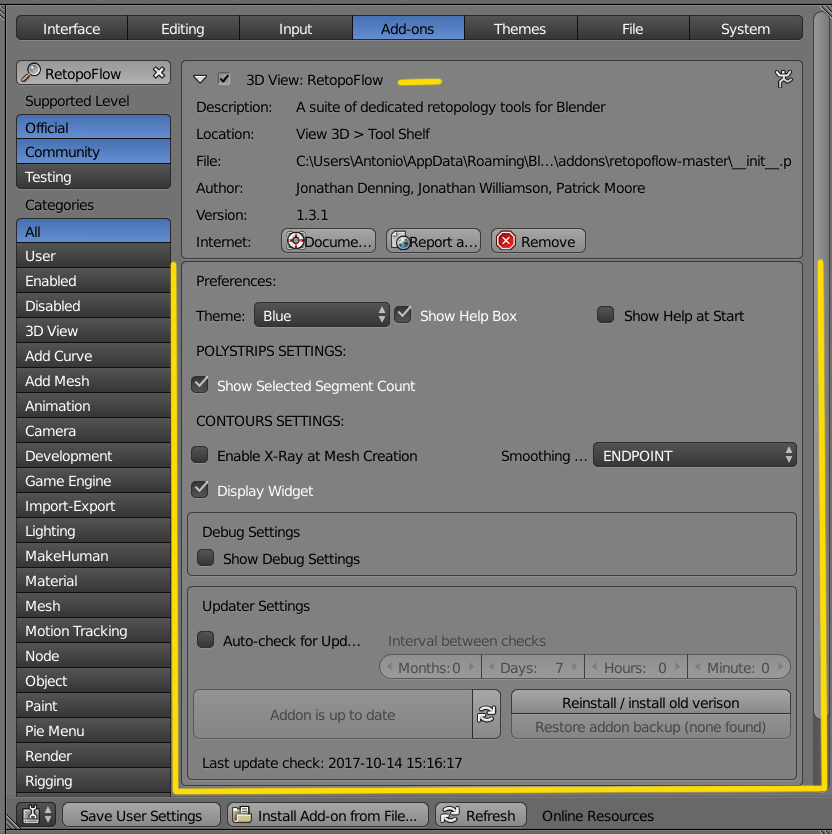Select the MakeHuman category
This screenshot has width=832, height=834.
(x=93, y=556)
